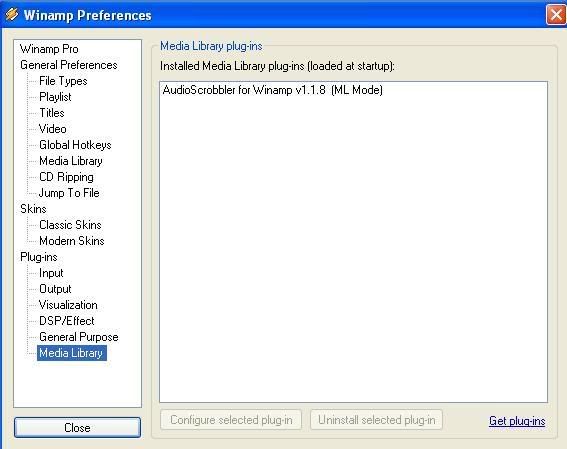
Task: Select Winamp Pro in the preferences tree
Action: pyautogui.click(x=49, y=49)
